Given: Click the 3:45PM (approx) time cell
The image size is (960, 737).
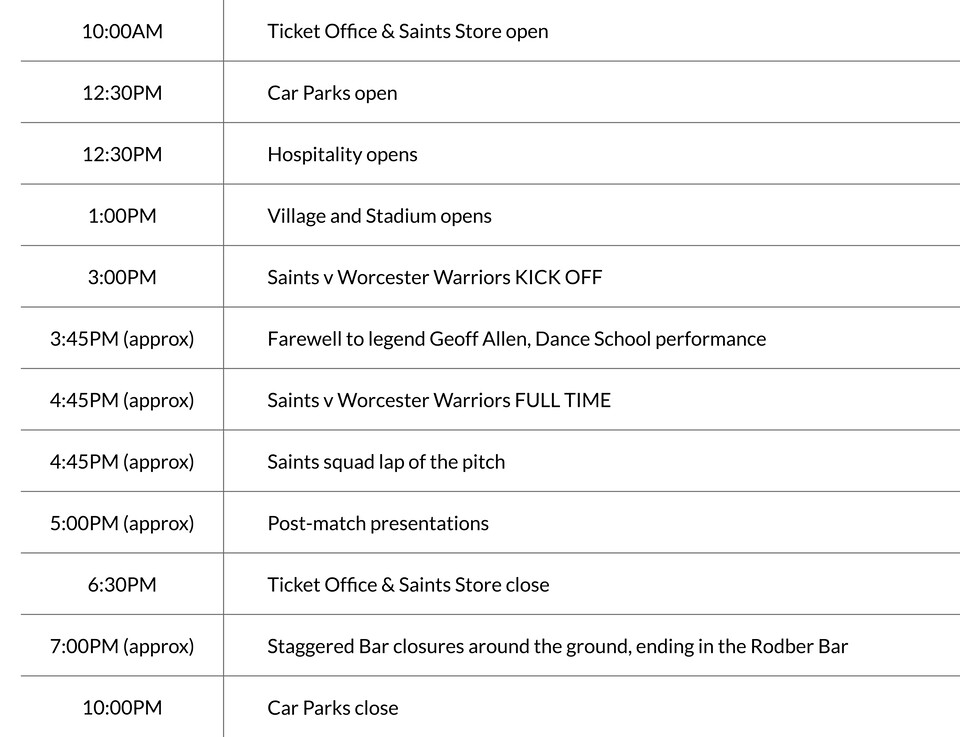Looking at the screenshot, I should point(122,339).
